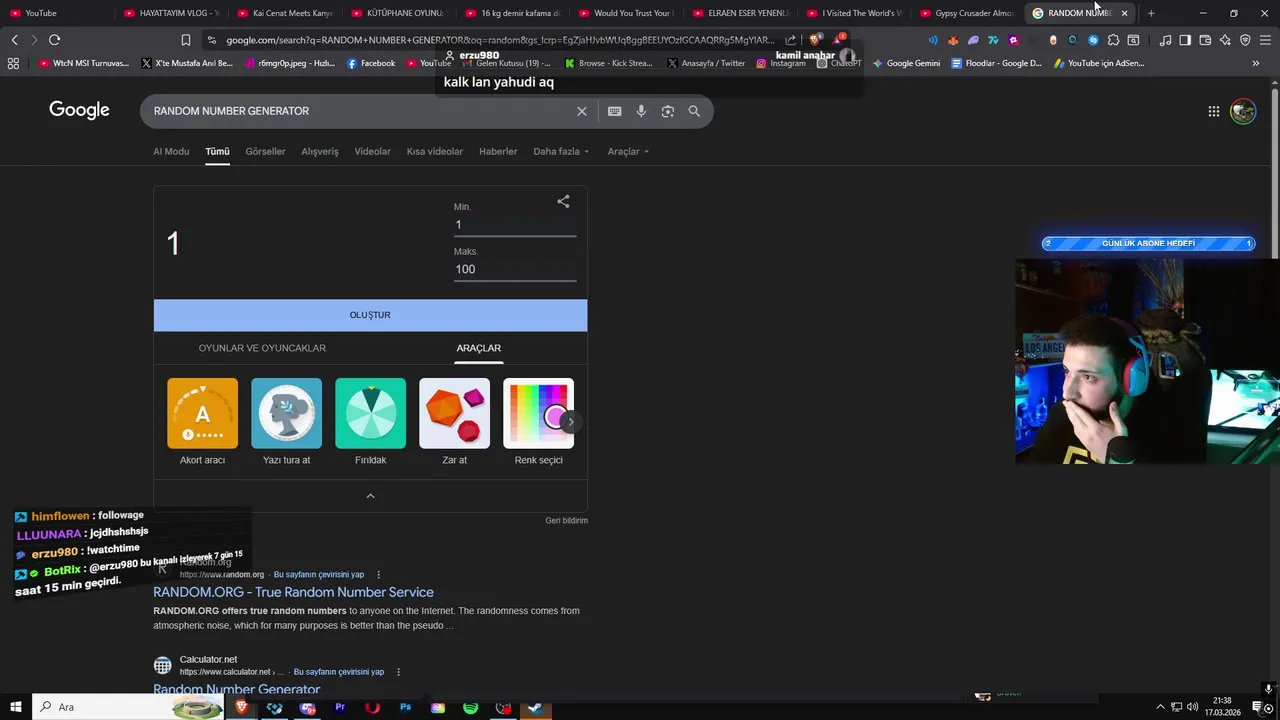The height and width of the screenshot is (720, 1280).
Task: Collapse the tools panel with the chevron
Action: pos(370,496)
